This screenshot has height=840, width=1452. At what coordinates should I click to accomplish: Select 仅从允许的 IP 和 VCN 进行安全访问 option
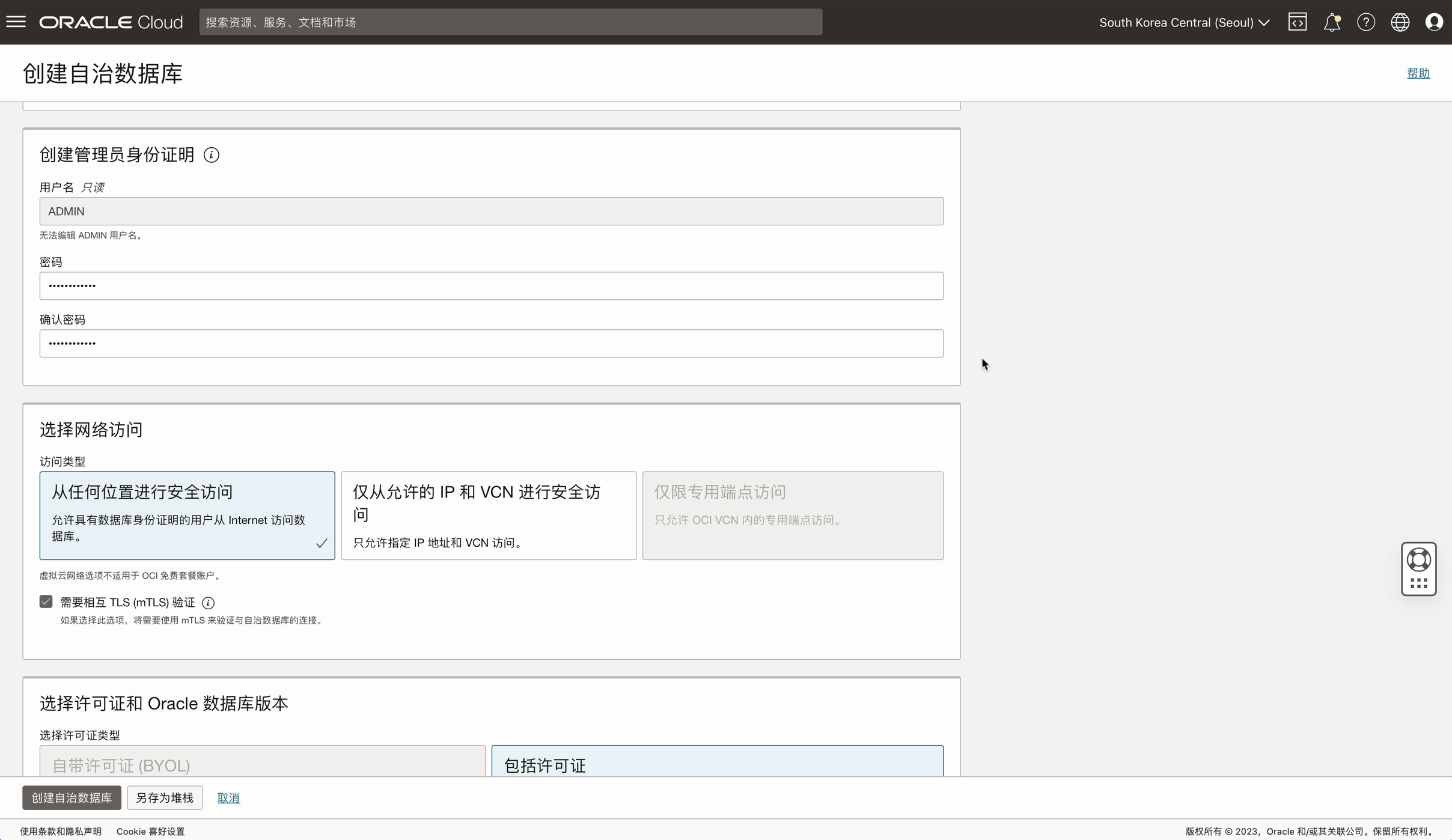click(x=489, y=516)
